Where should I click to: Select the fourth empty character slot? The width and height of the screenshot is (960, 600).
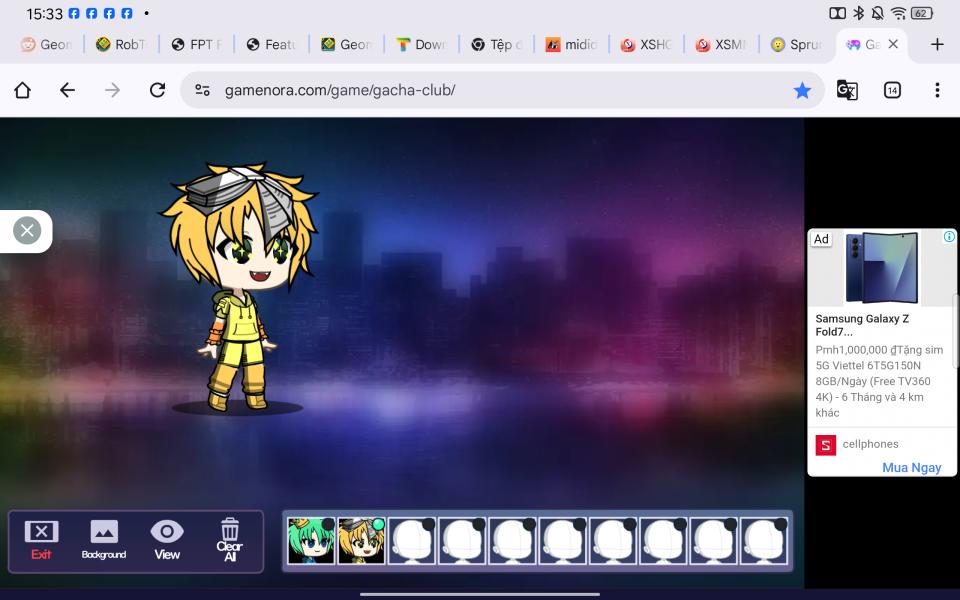coord(563,541)
